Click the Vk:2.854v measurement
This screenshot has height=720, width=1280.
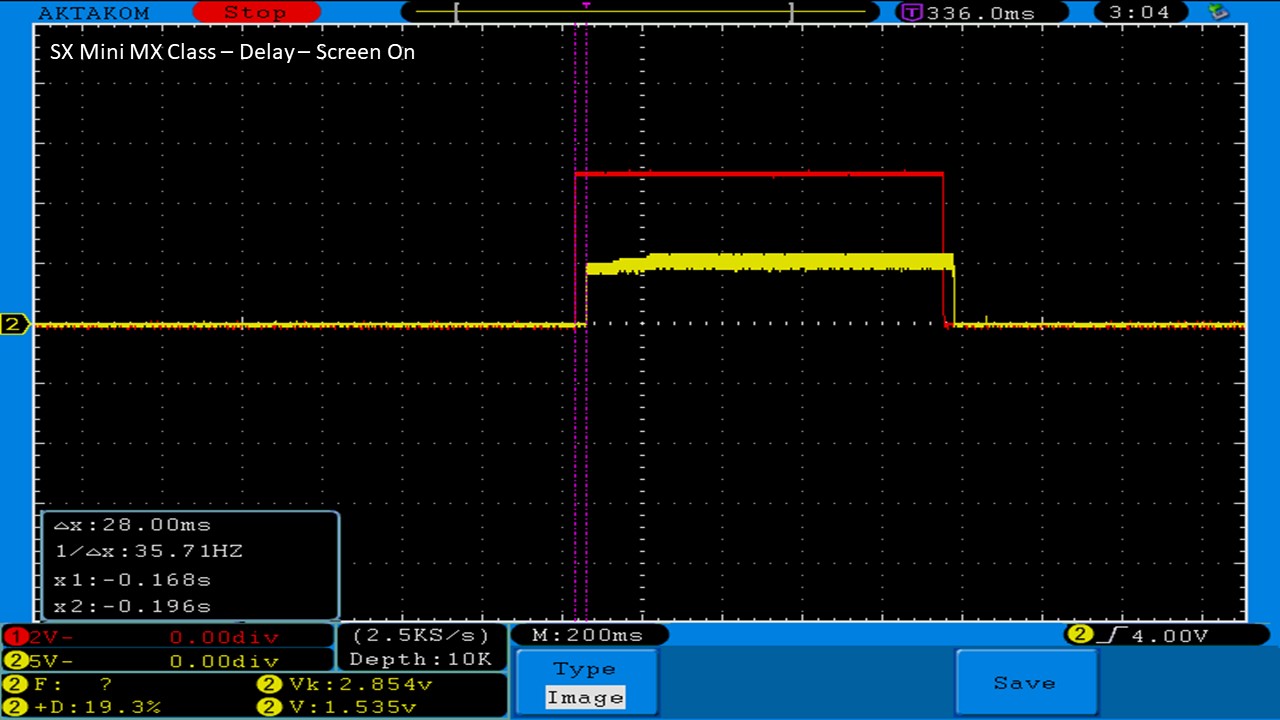point(344,684)
